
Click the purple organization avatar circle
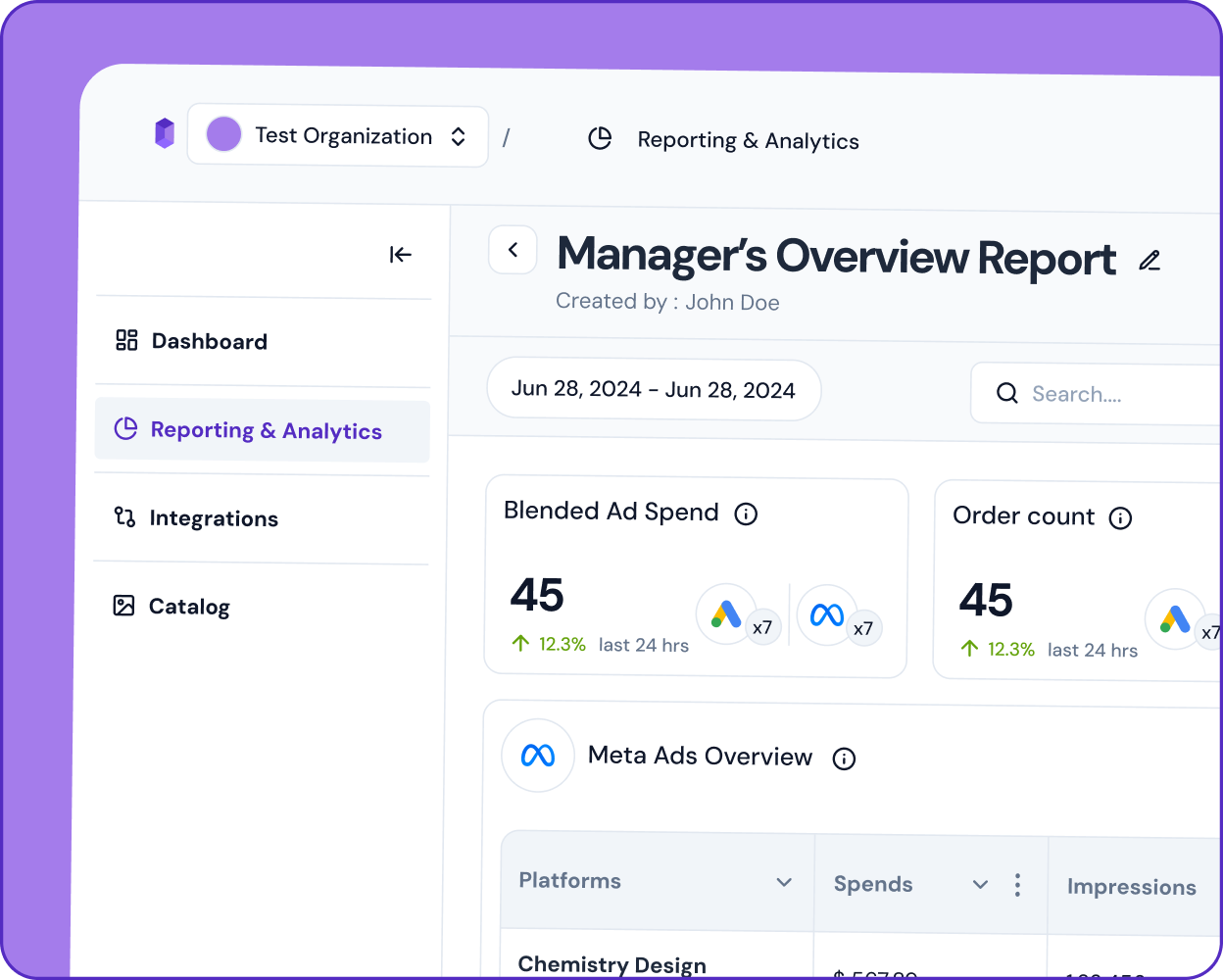(223, 134)
